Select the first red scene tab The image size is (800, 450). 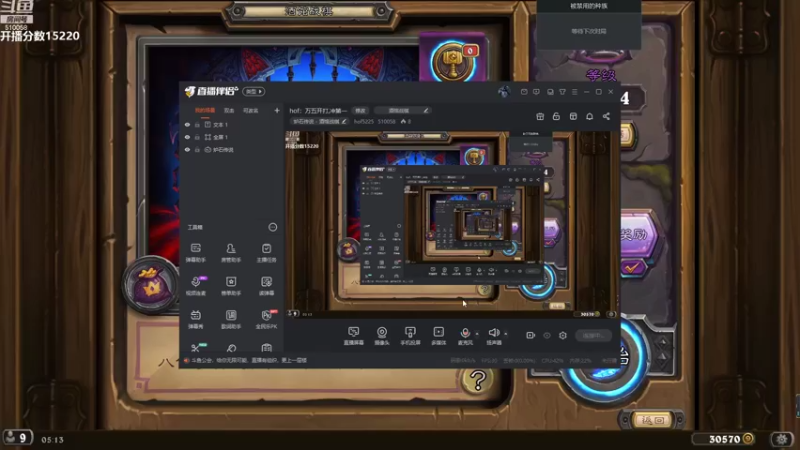tap(205, 110)
